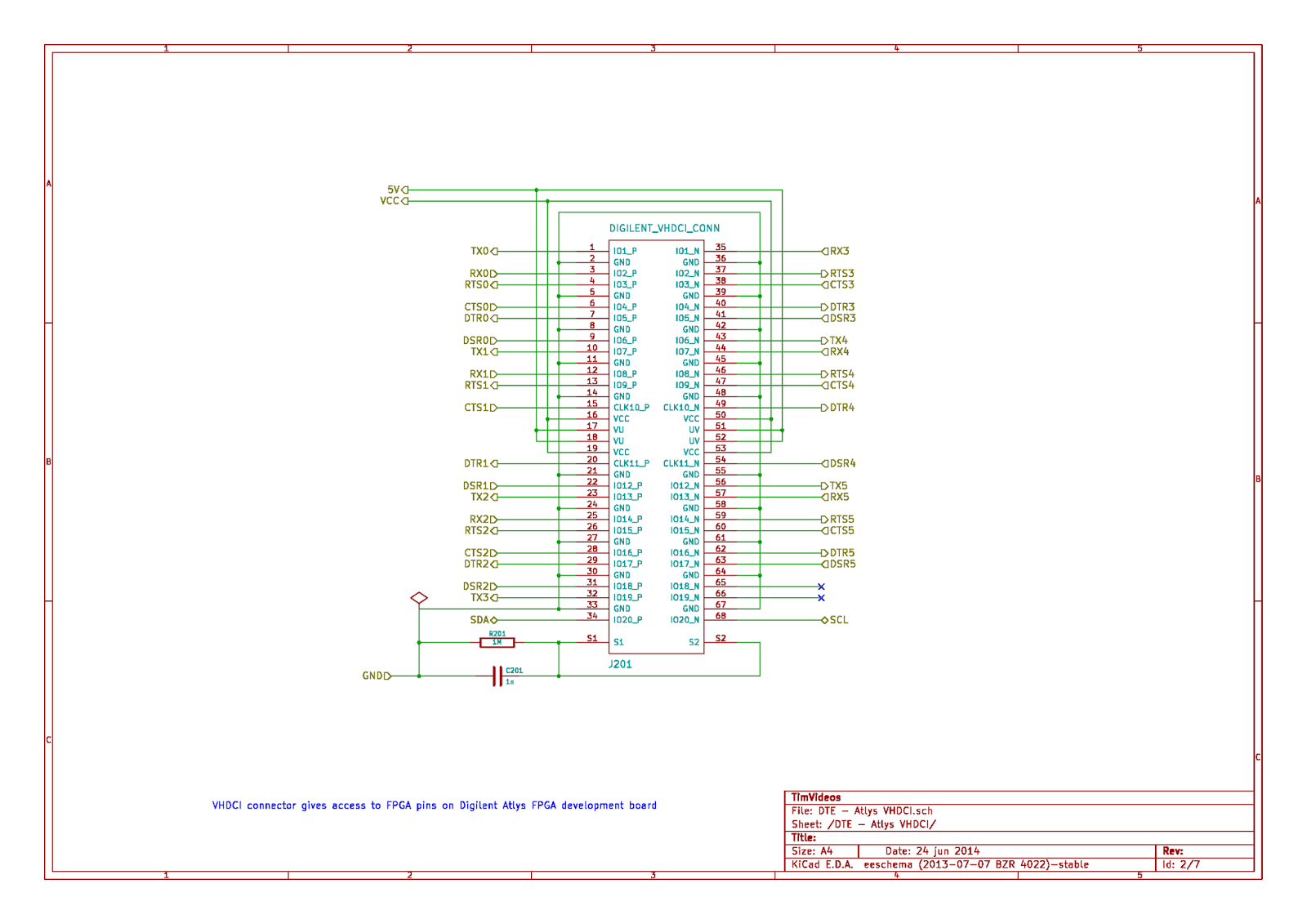Select the RTS1 signal label
This screenshot has width=1307, height=924.
click(481, 385)
